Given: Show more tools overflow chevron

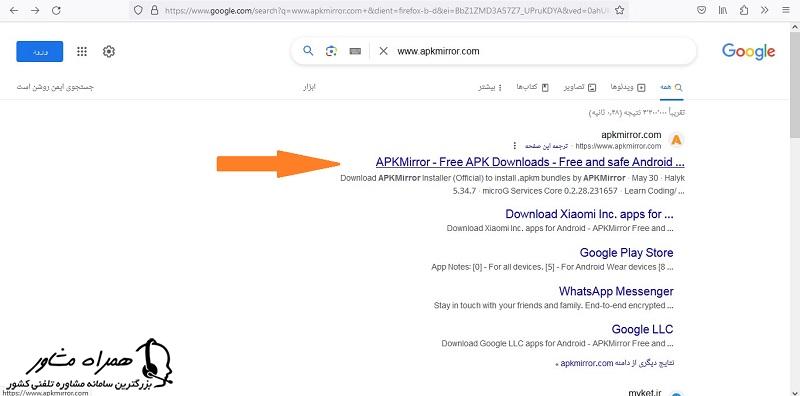Looking at the screenshot, I should coord(764,10).
